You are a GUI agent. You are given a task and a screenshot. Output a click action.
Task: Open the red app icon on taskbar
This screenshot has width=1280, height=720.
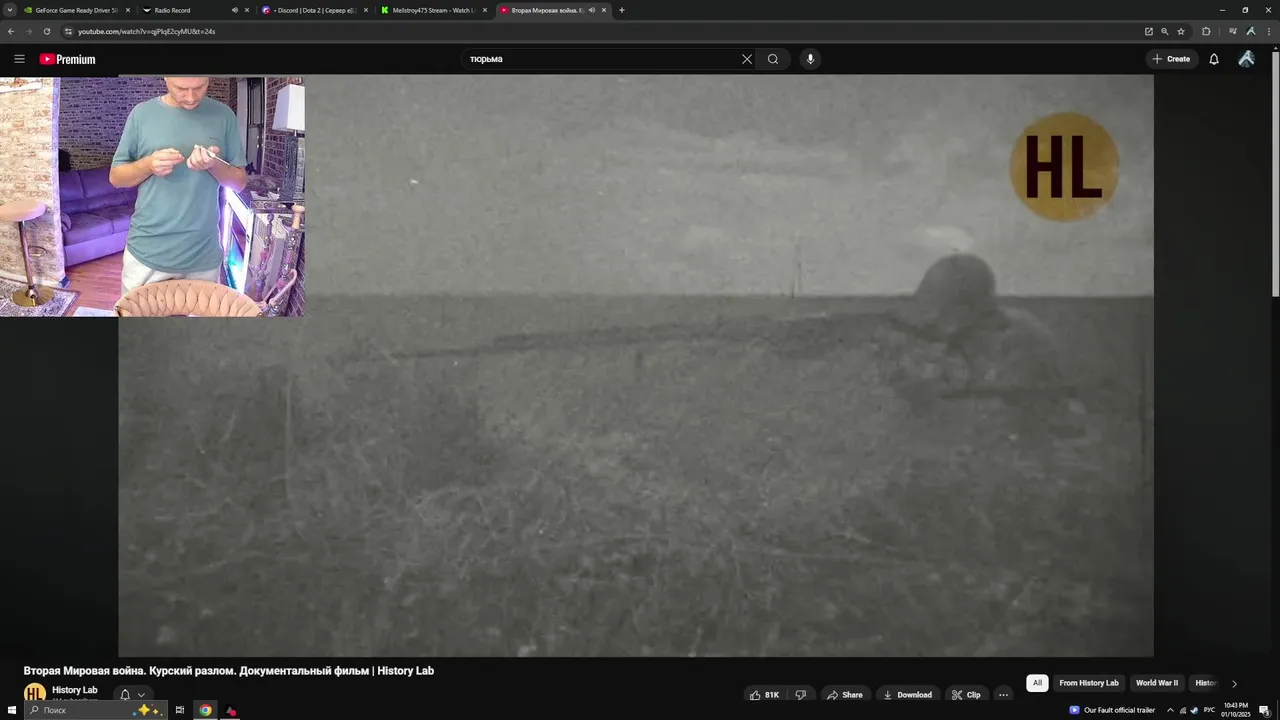231,710
